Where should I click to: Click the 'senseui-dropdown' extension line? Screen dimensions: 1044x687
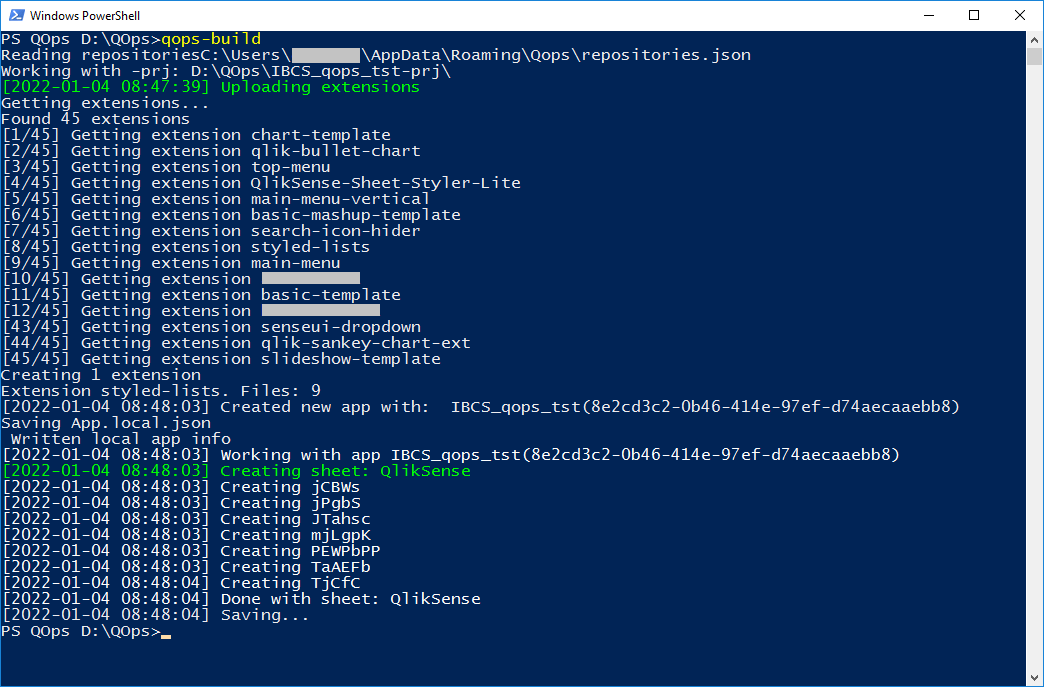211,326
